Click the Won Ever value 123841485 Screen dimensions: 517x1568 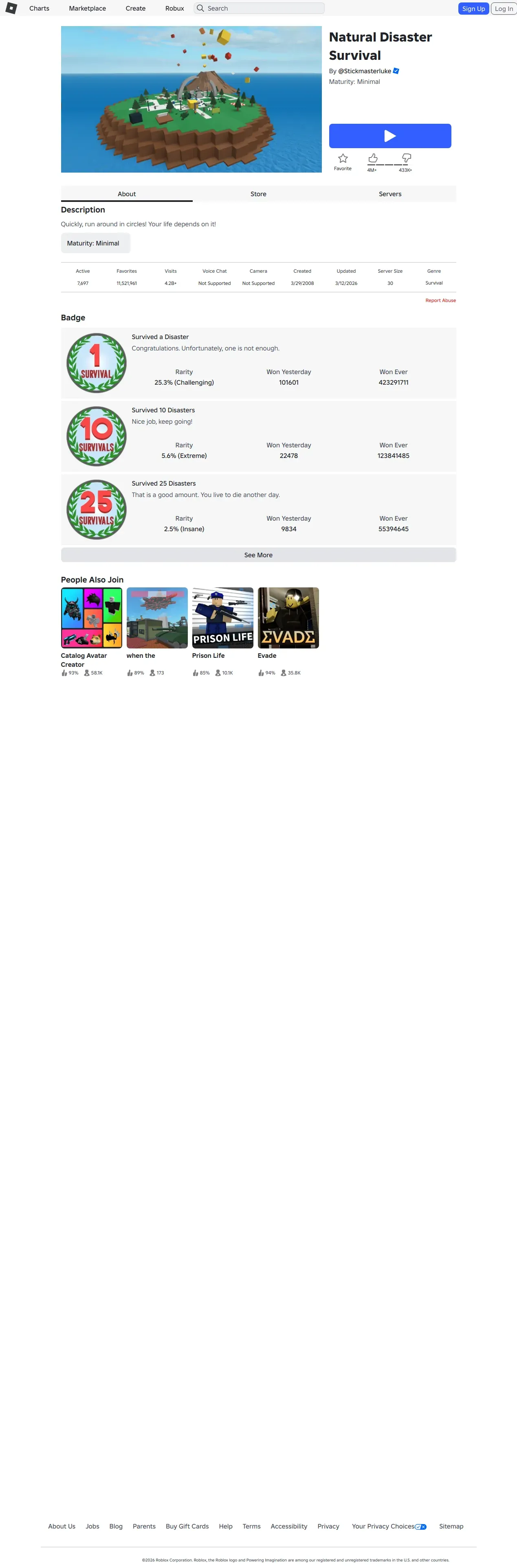pyautogui.click(x=394, y=456)
